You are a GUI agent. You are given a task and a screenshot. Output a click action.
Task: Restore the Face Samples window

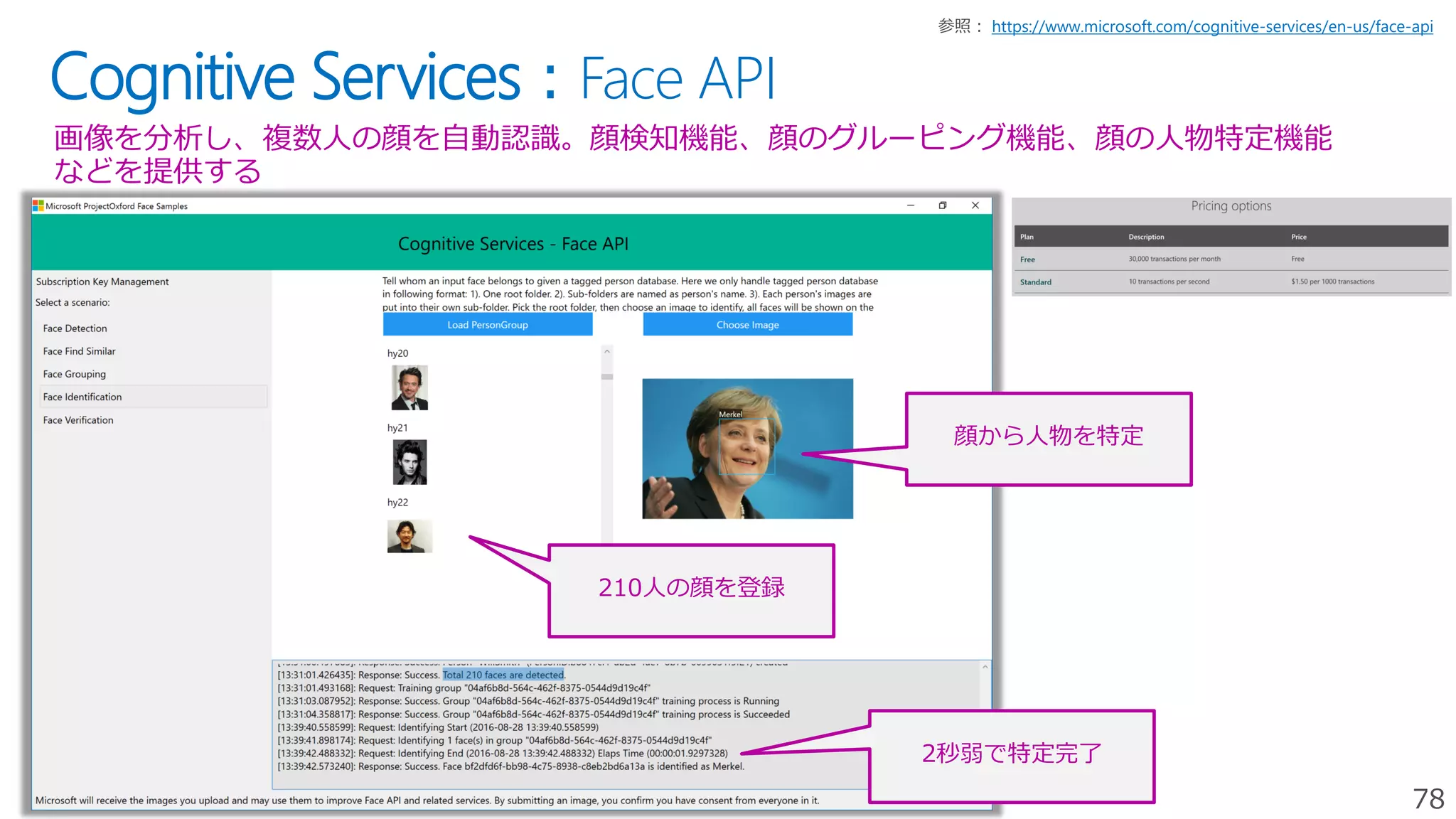pyautogui.click(x=943, y=205)
